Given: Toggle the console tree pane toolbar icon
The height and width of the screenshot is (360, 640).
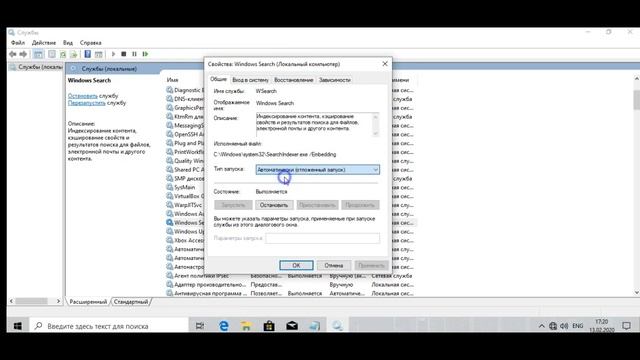Looking at the screenshot, I should coord(38,54).
